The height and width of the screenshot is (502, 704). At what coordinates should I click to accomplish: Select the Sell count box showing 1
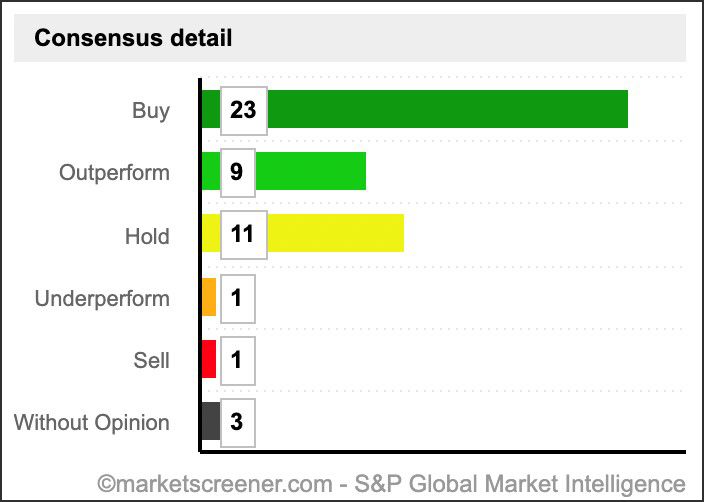click(x=237, y=360)
